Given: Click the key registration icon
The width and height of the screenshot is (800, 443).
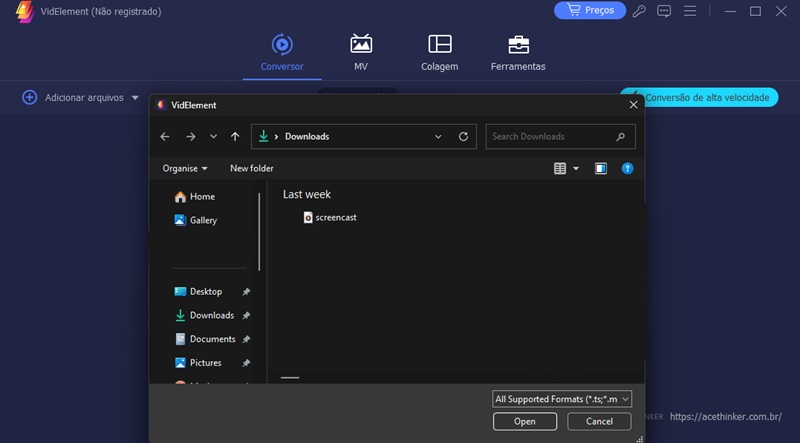Looking at the screenshot, I should [x=640, y=11].
